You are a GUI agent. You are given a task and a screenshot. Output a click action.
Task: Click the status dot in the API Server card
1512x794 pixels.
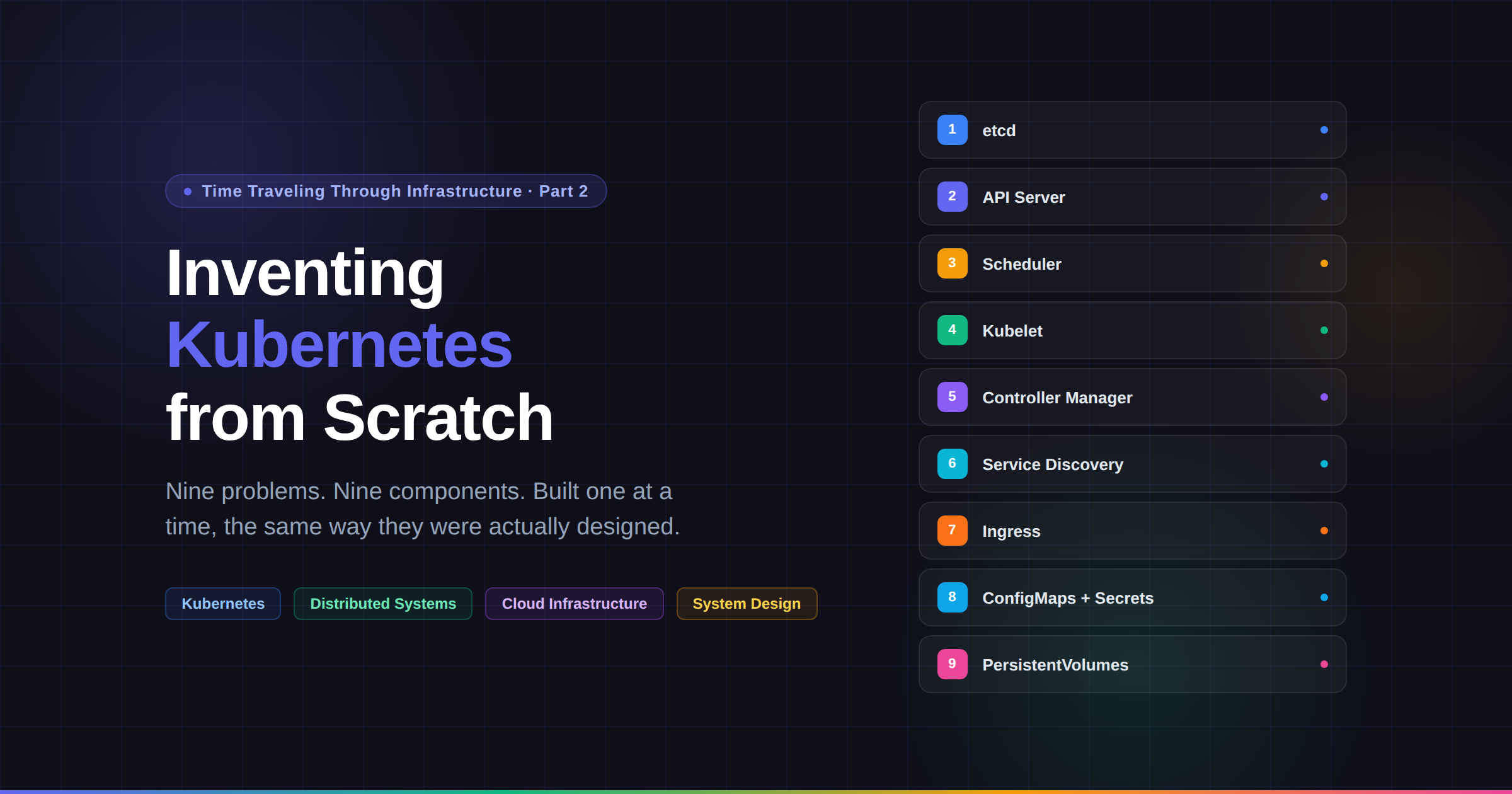pyautogui.click(x=1324, y=197)
